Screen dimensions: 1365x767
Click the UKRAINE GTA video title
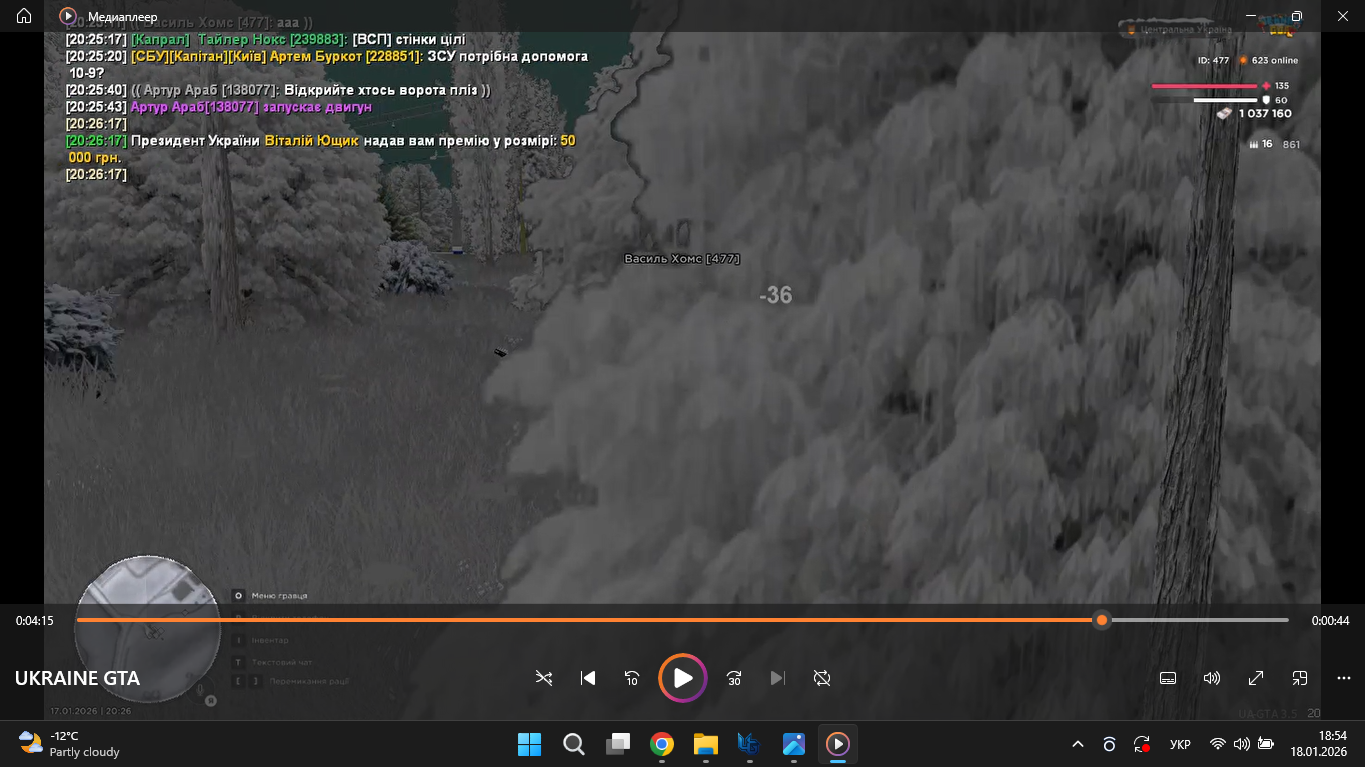[x=77, y=679]
